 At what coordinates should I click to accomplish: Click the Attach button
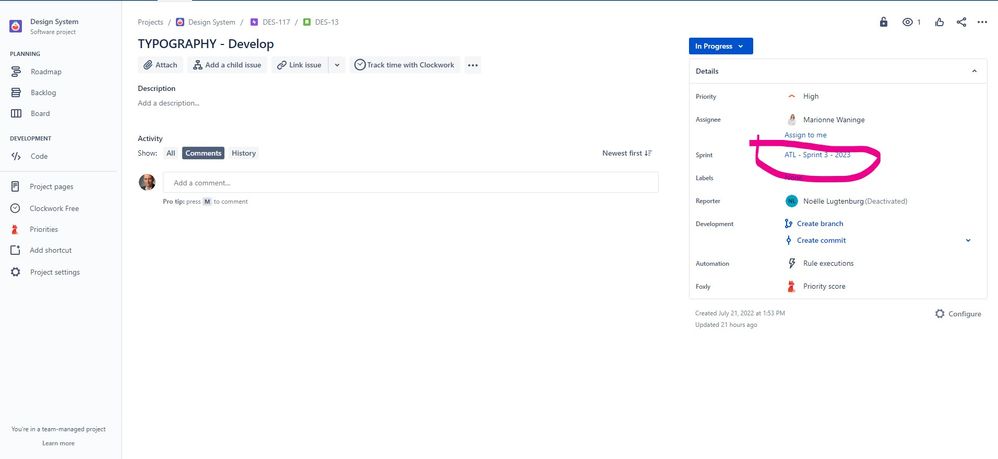point(160,65)
